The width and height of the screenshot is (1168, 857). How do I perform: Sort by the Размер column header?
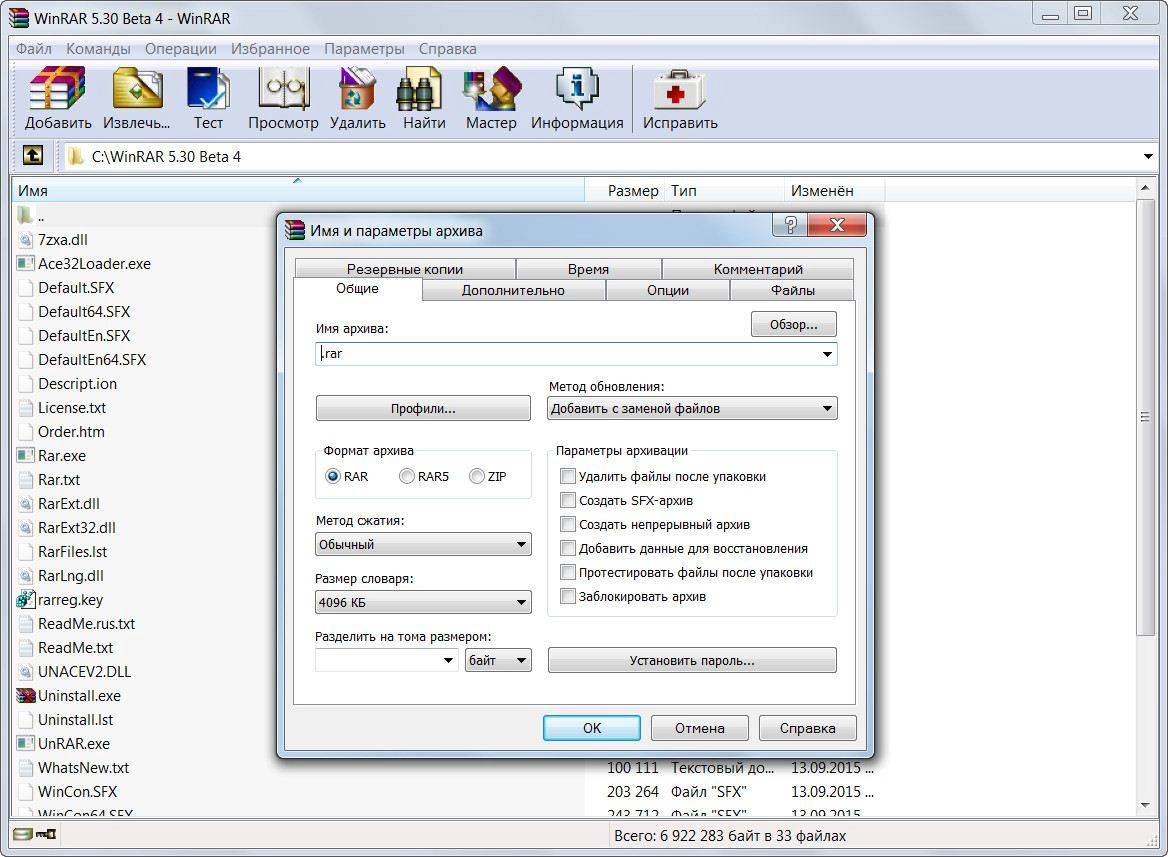click(624, 191)
